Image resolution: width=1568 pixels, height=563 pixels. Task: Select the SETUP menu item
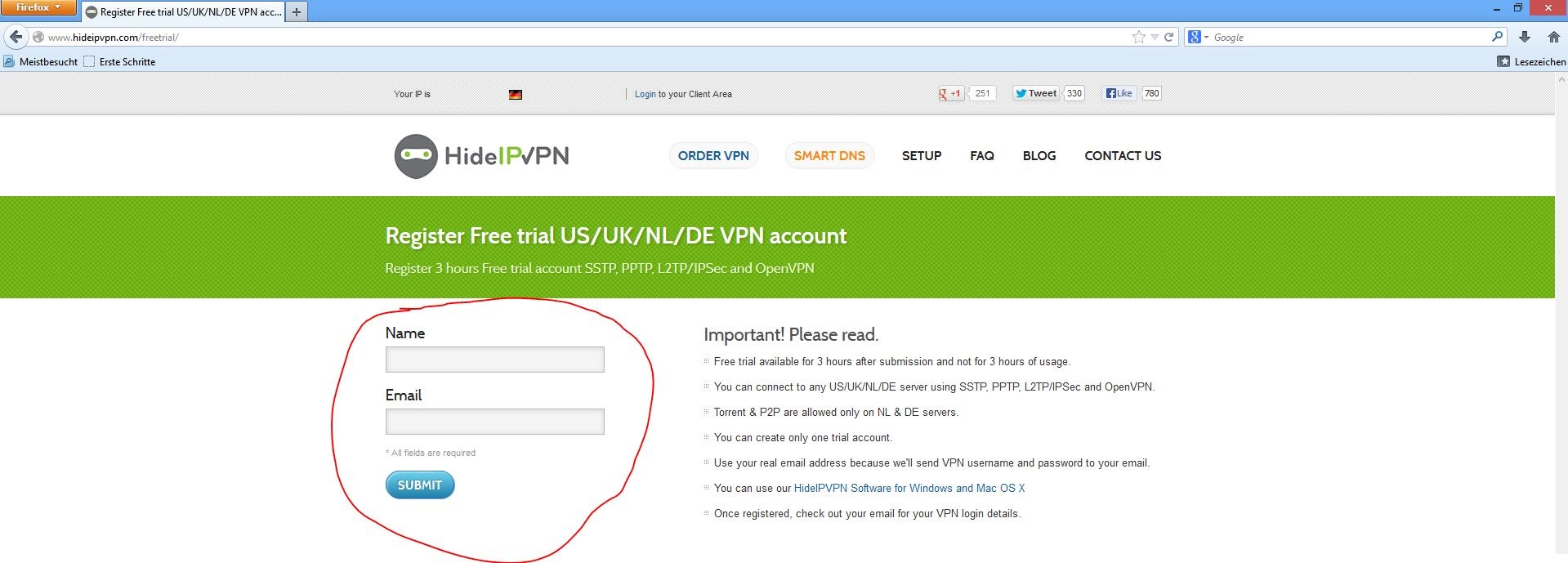coord(922,155)
